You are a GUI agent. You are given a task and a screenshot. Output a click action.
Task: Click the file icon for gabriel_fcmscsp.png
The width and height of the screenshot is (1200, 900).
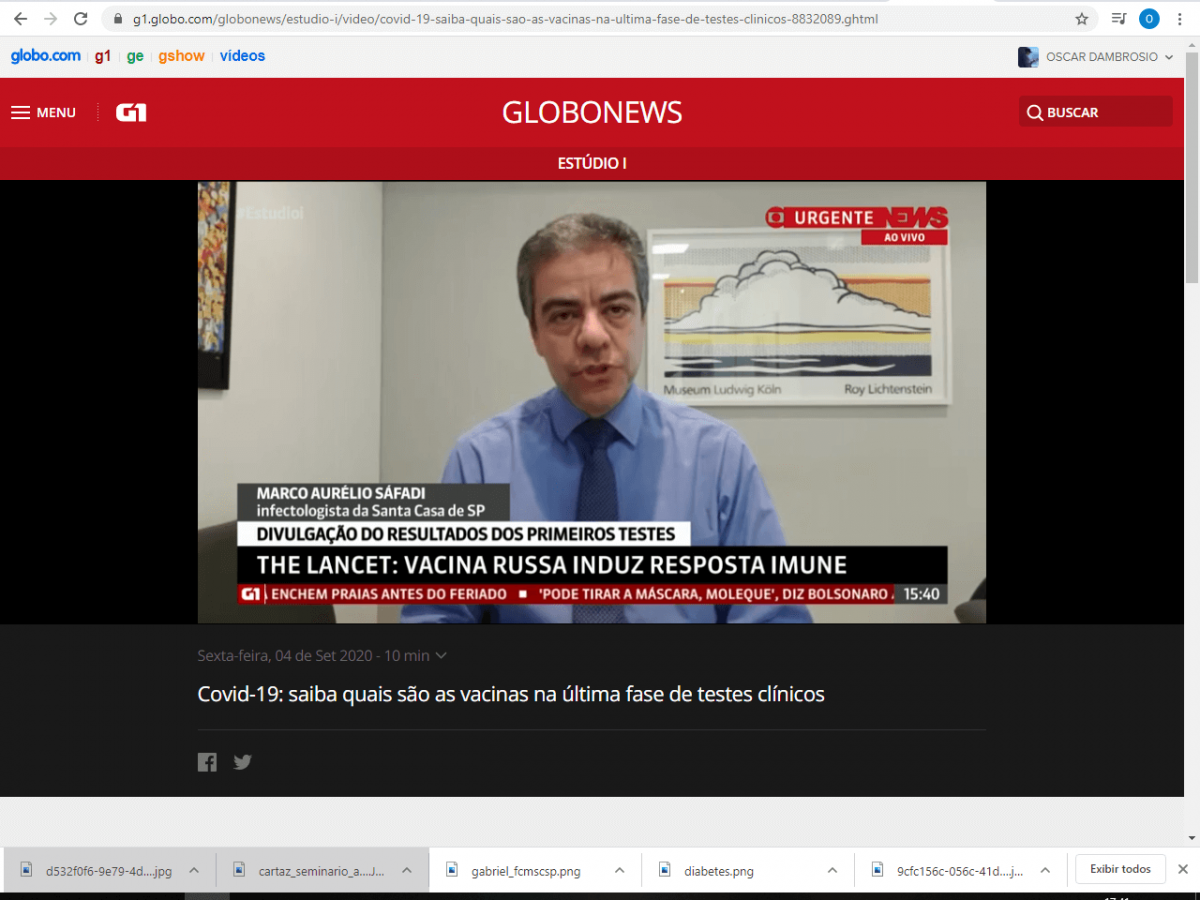point(452,870)
